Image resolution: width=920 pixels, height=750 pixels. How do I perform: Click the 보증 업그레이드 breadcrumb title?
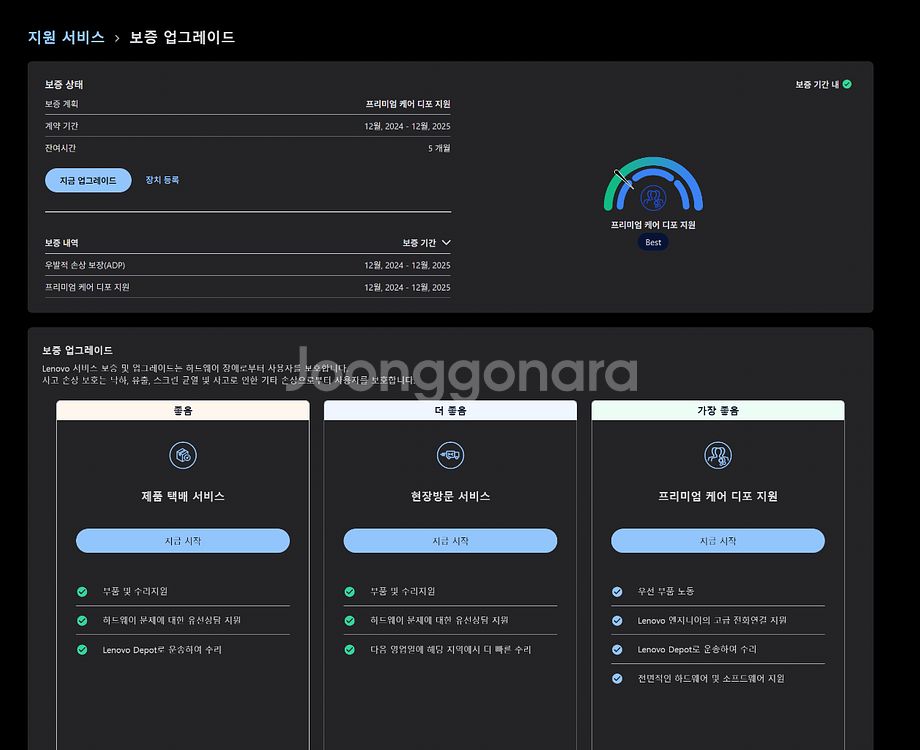(182, 38)
